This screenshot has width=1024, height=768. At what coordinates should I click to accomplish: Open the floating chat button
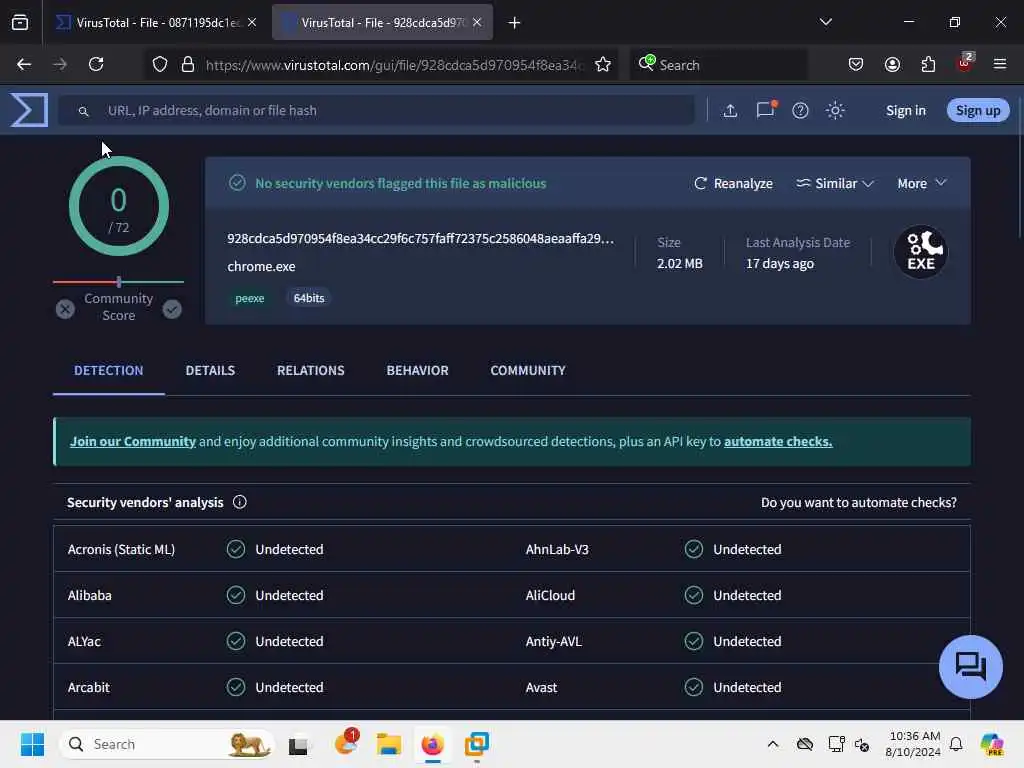coord(970,667)
